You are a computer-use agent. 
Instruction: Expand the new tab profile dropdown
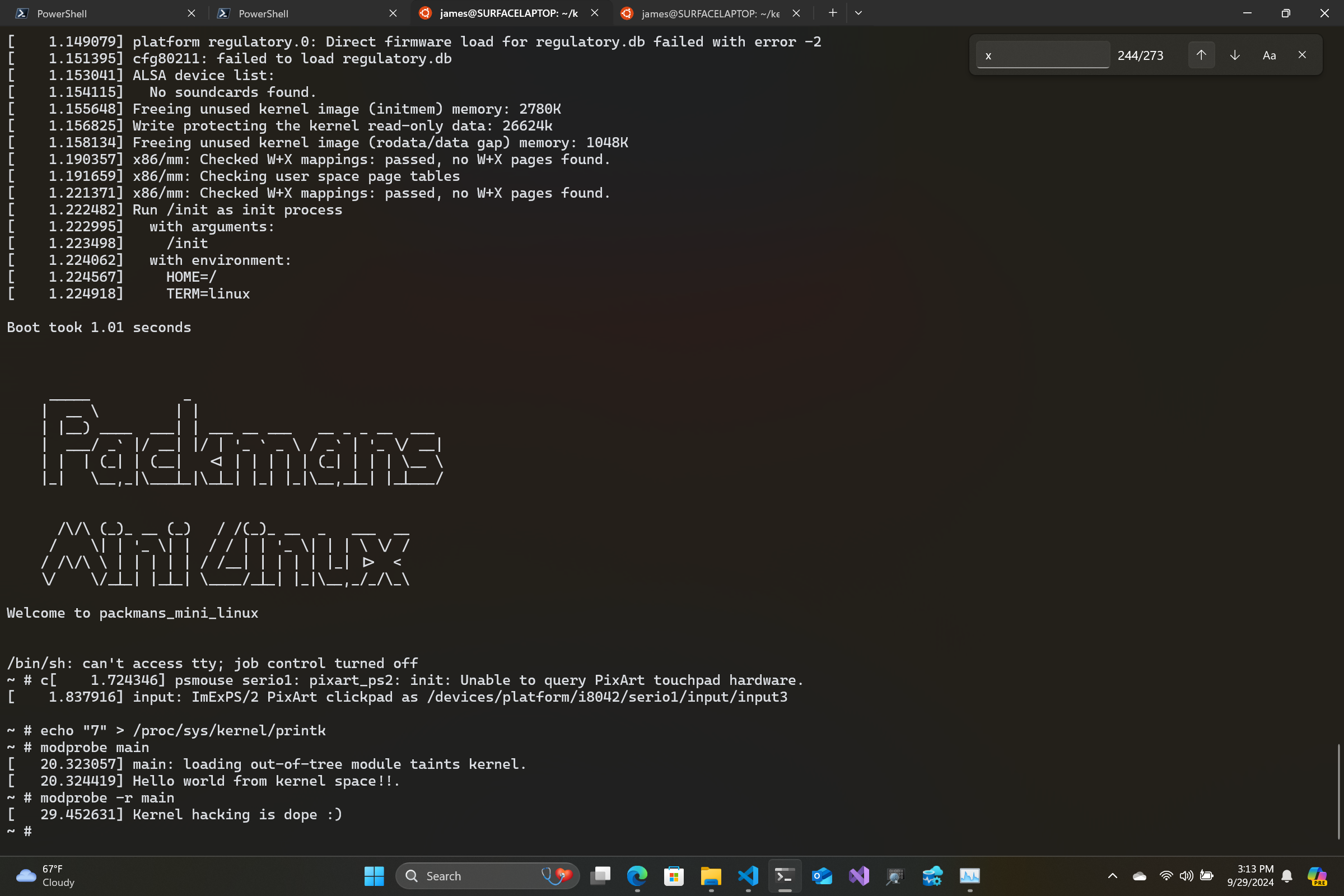(858, 13)
